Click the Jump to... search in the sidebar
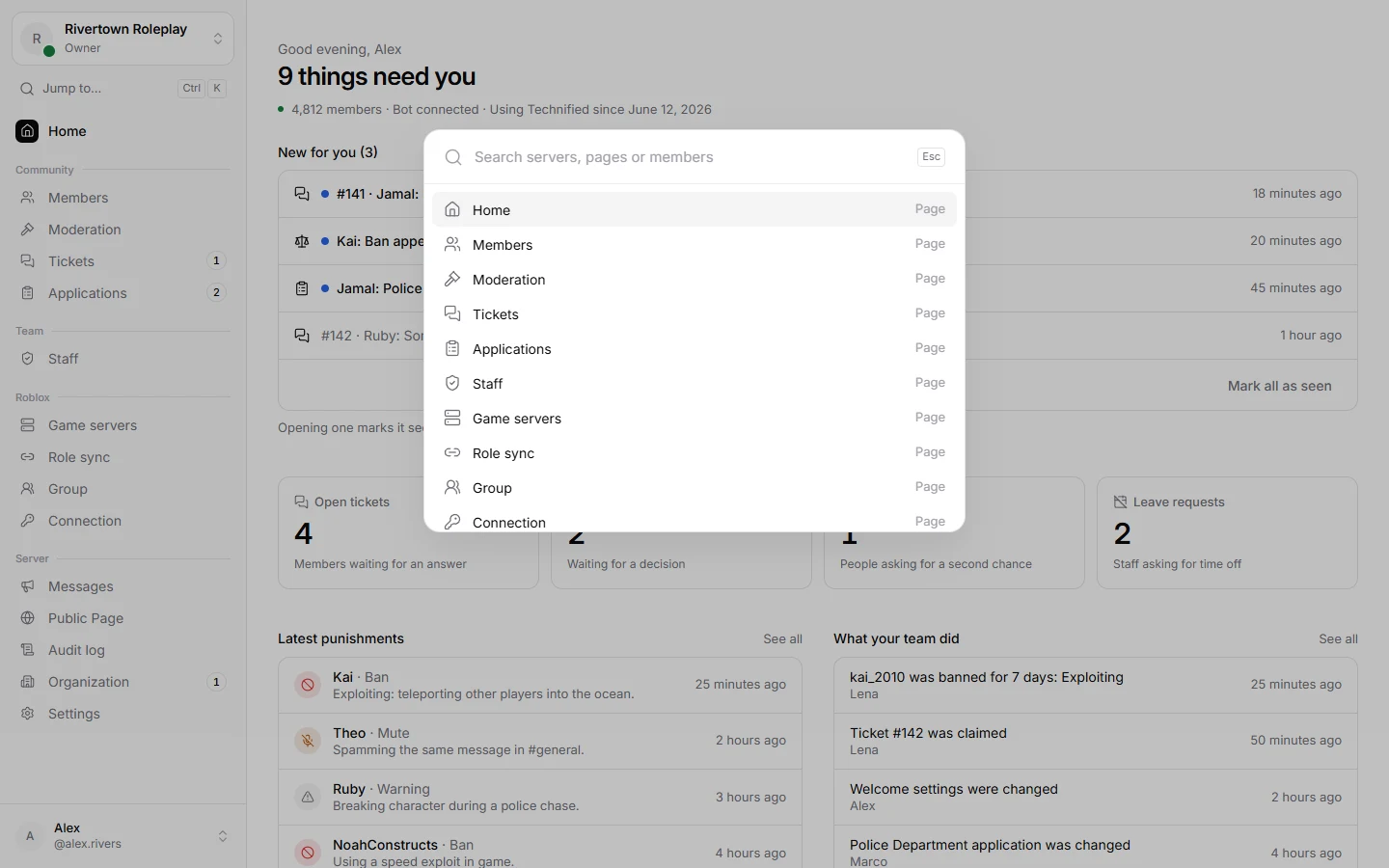 (x=123, y=88)
